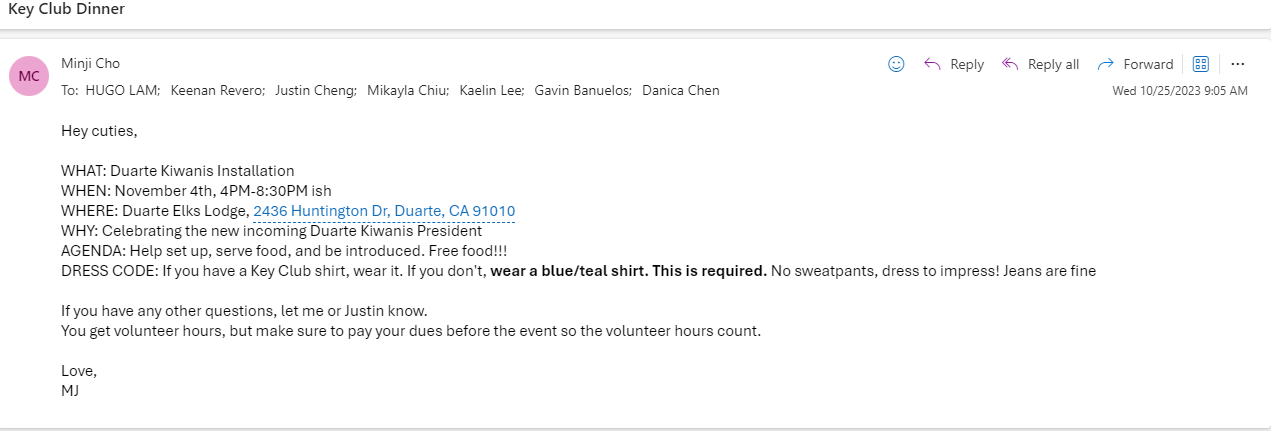The image size is (1271, 431).
Task: Open the Apps grid icon
Action: point(1201,64)
